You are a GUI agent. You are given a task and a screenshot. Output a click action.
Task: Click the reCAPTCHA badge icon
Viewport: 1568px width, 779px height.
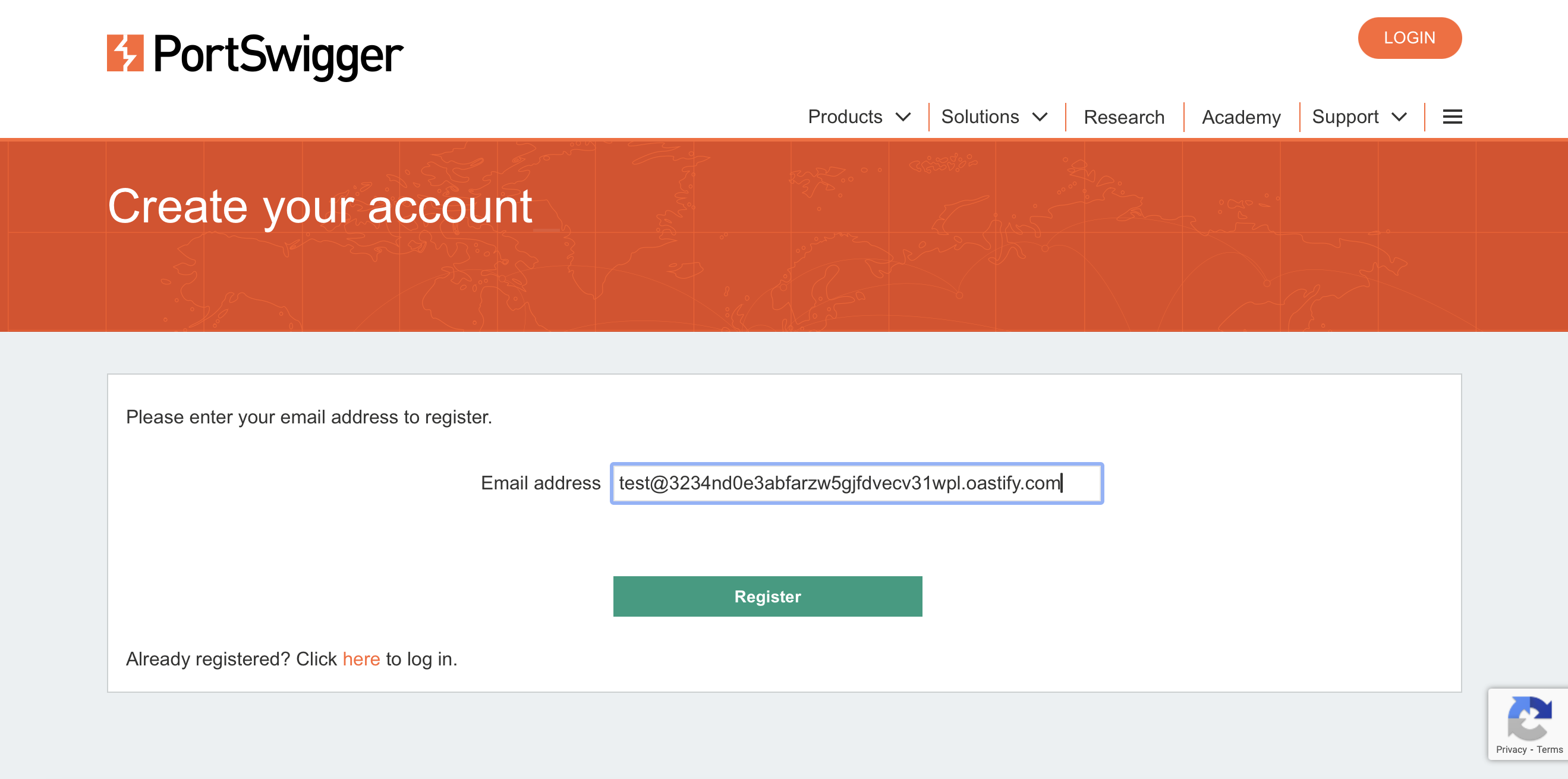click(1529, 718)
